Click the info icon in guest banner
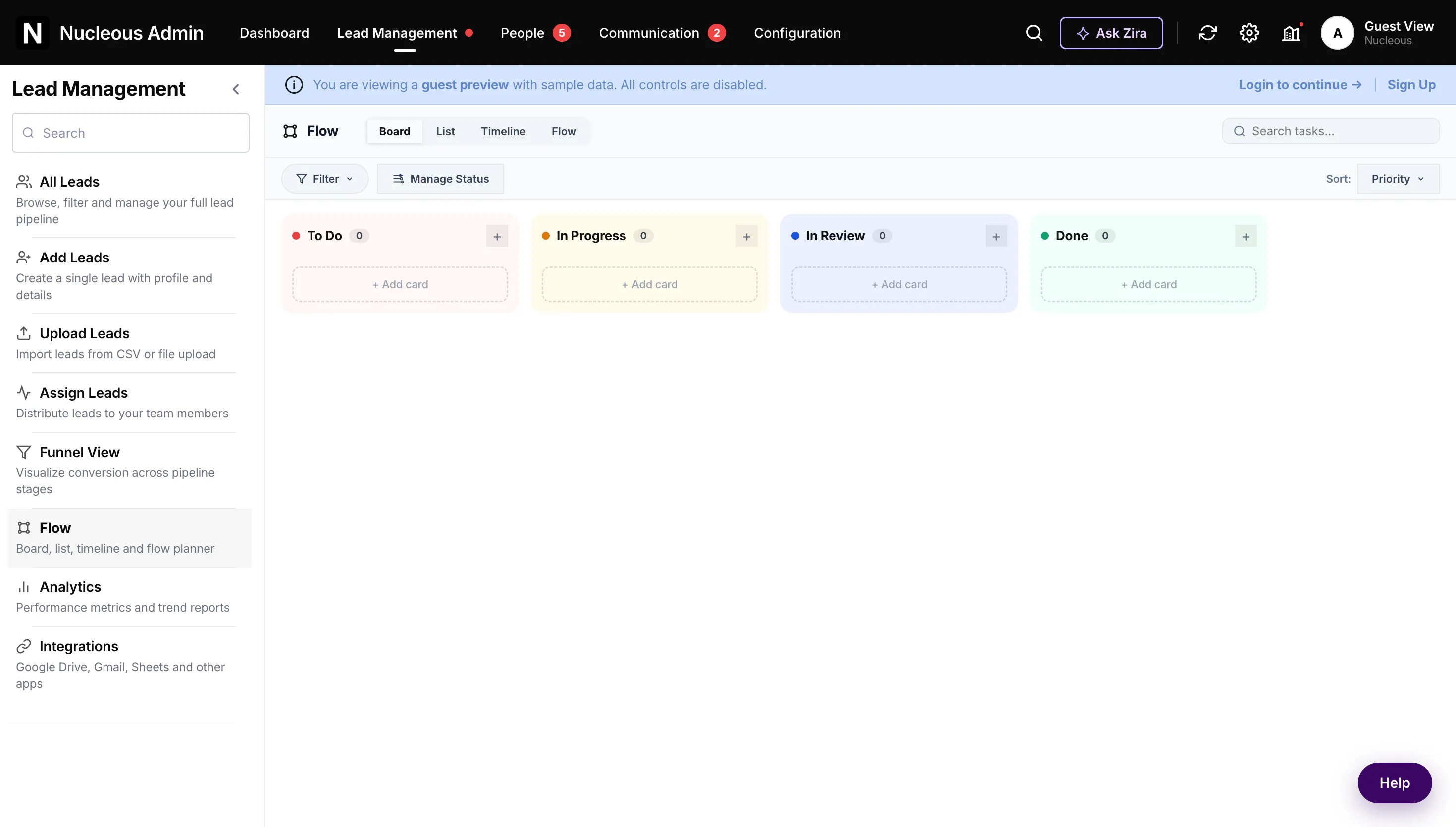The height and width of the screenshot is (827, 1456). click(294, 85)
